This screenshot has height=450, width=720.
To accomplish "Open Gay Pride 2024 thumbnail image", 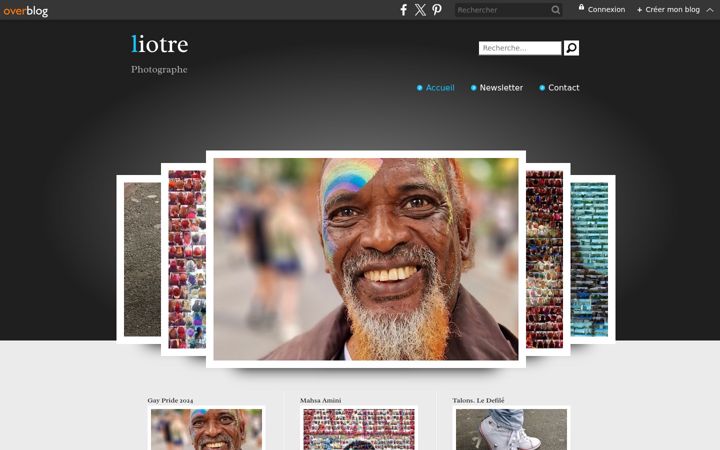I will tap(207, 429).
